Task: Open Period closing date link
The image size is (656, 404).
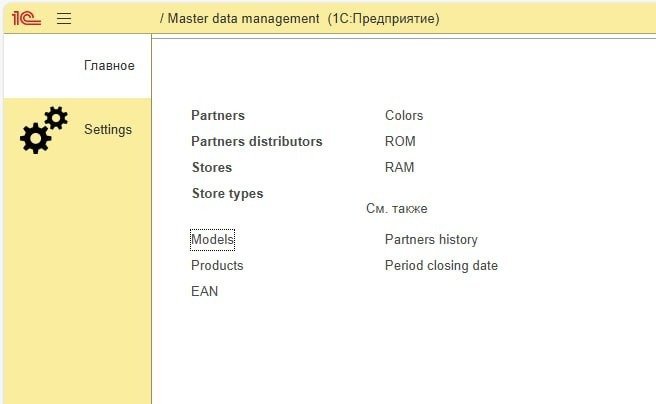Action: [x=441, y=266]
